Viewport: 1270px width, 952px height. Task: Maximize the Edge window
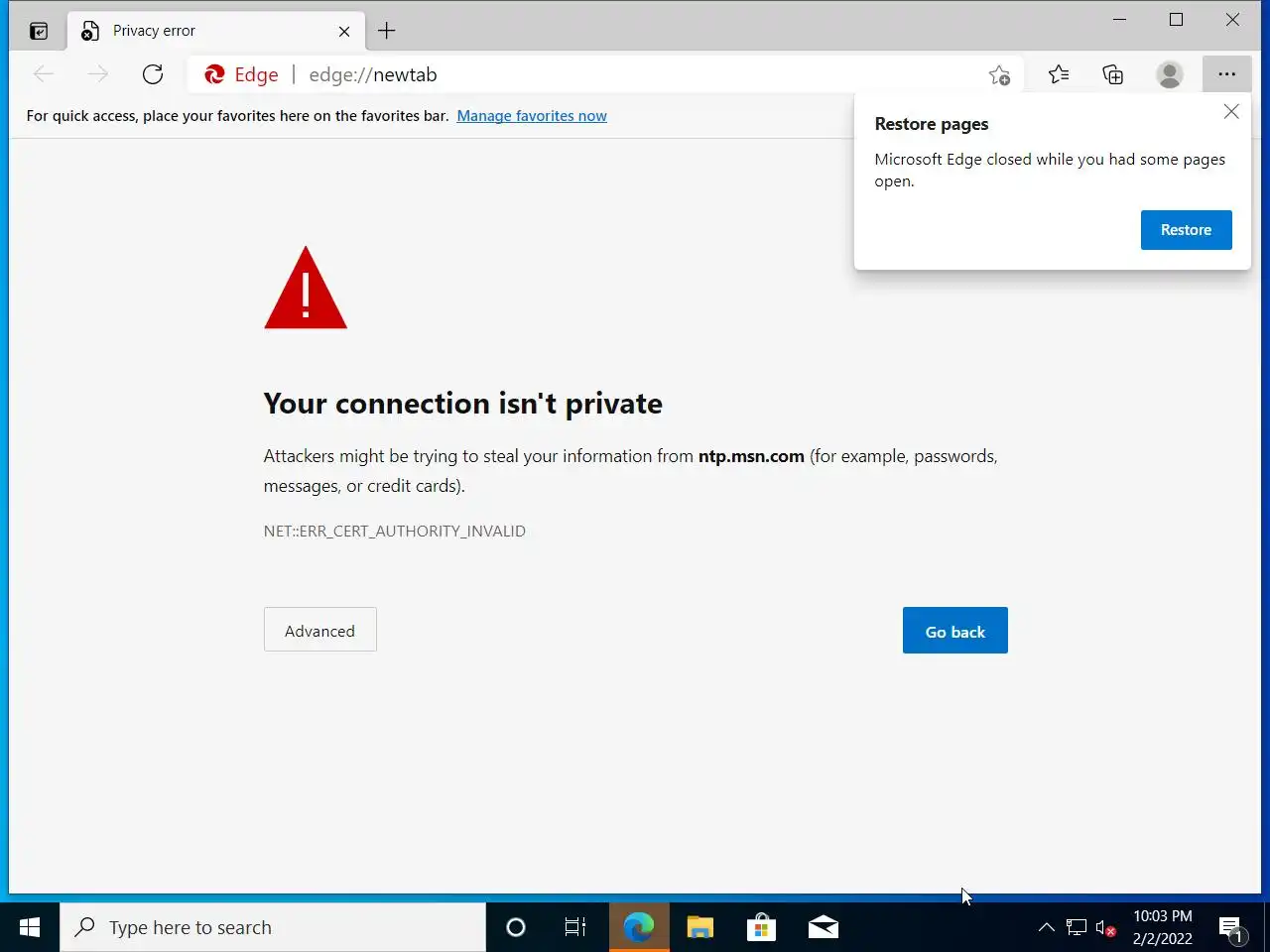pyautogui.click(x=1176, y=20)
